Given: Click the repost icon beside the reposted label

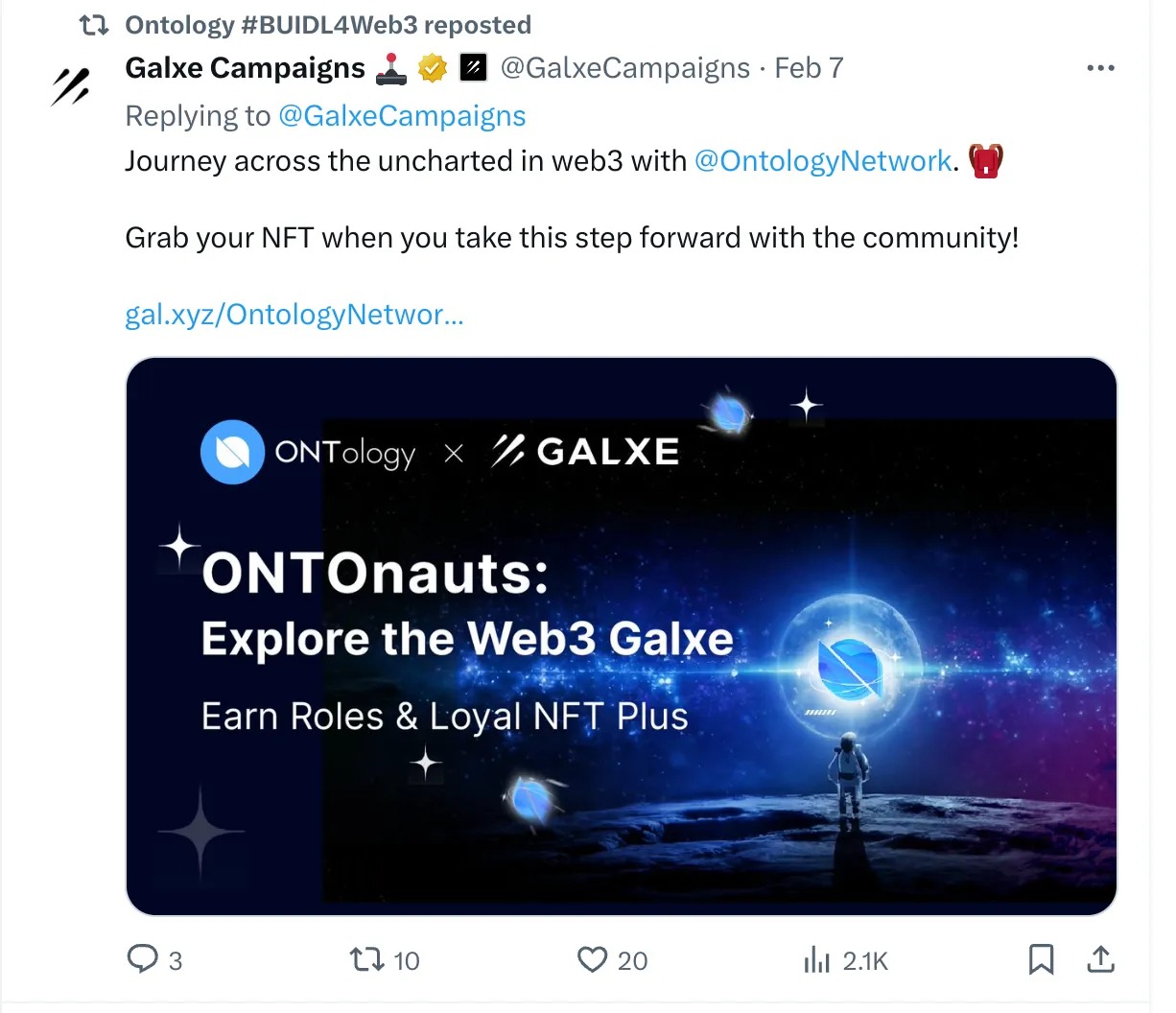Looking at the screenshot, I should tap(94, 25).
